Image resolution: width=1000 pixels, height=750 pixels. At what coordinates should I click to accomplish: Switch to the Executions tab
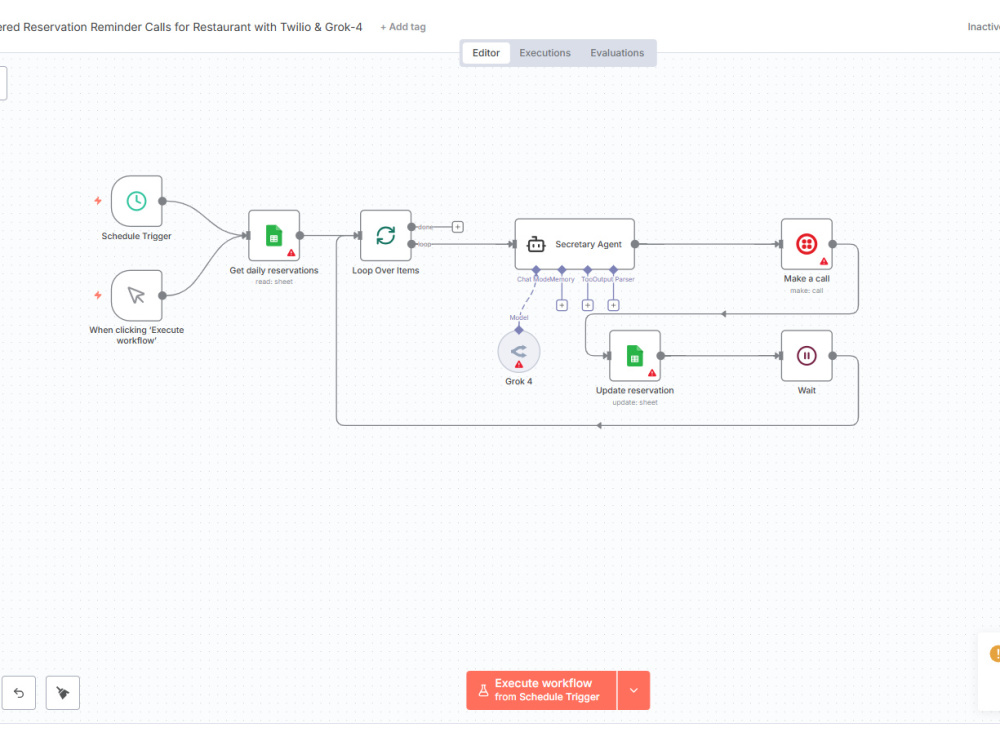(x=545, y=53)
